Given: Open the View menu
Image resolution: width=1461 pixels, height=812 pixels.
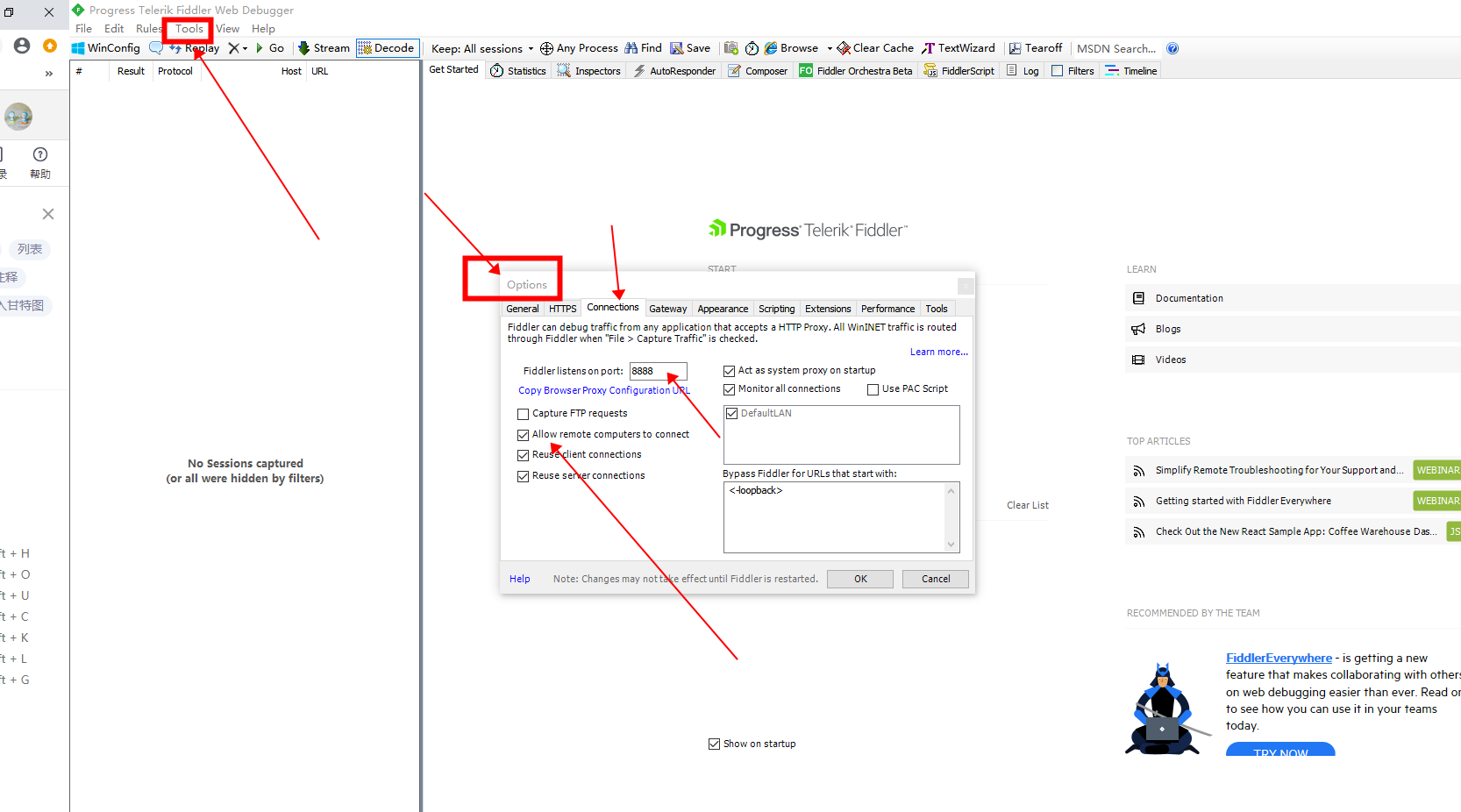Looking at the screenshot, I should pyautogui.click(x=228, y=29).
